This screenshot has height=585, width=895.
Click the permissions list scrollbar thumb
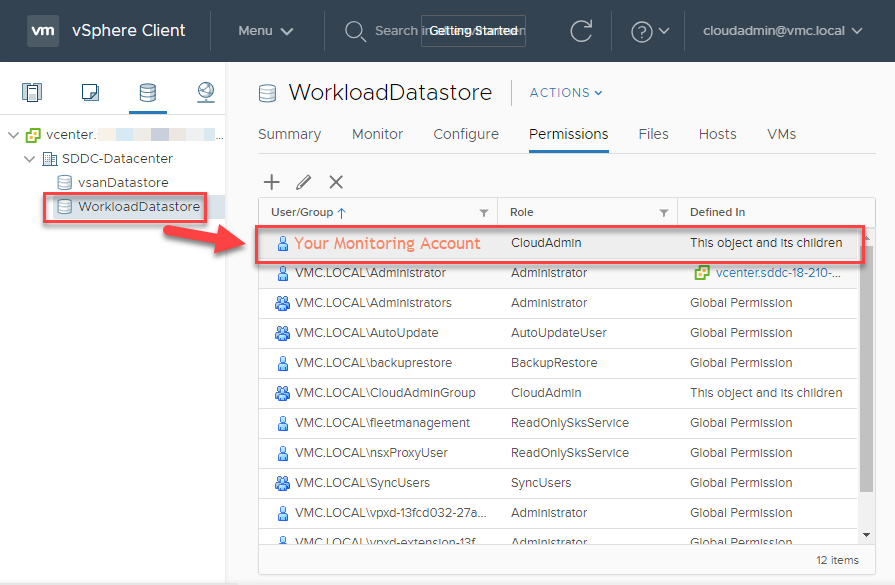(866, 368)
